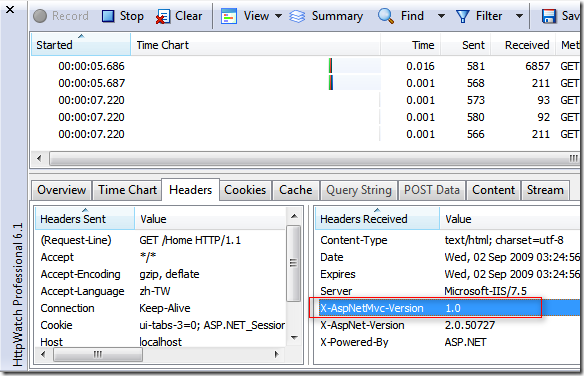Select the Accept-Encoding header row
This screenshot has width=584, height=376.
point(161,274)
